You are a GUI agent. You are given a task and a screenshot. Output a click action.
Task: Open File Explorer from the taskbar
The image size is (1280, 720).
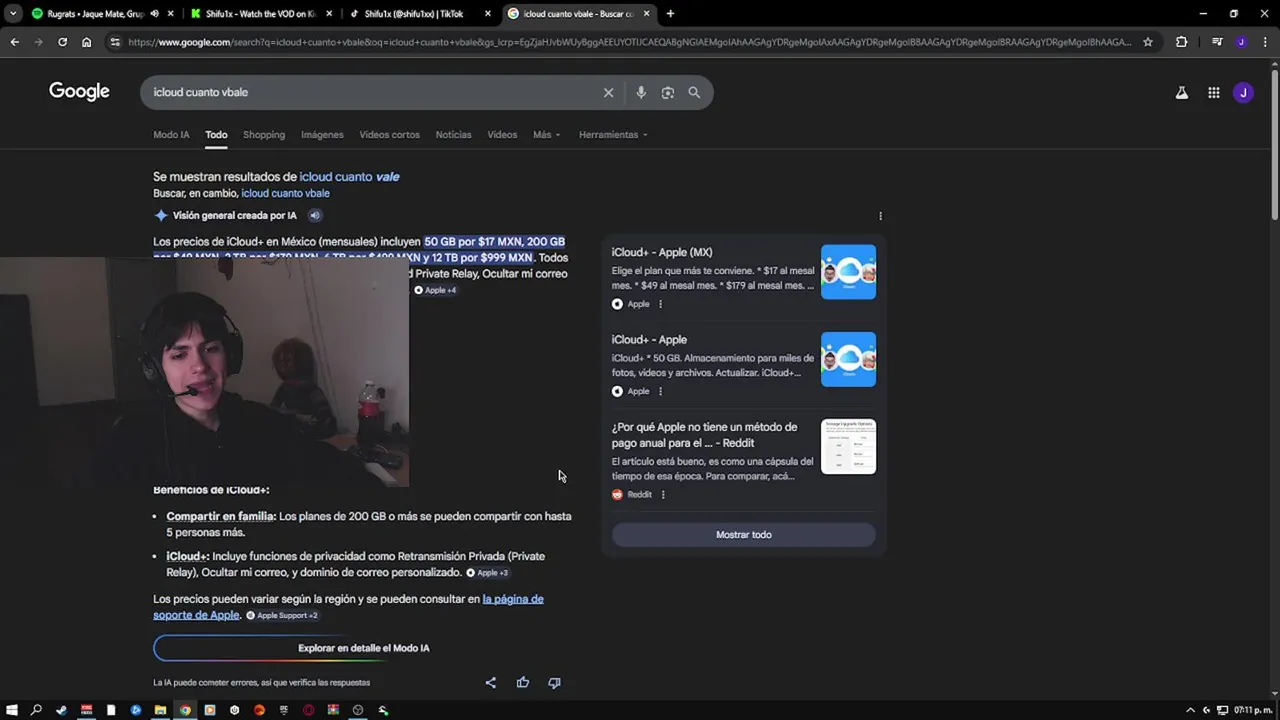coord(160,710)
